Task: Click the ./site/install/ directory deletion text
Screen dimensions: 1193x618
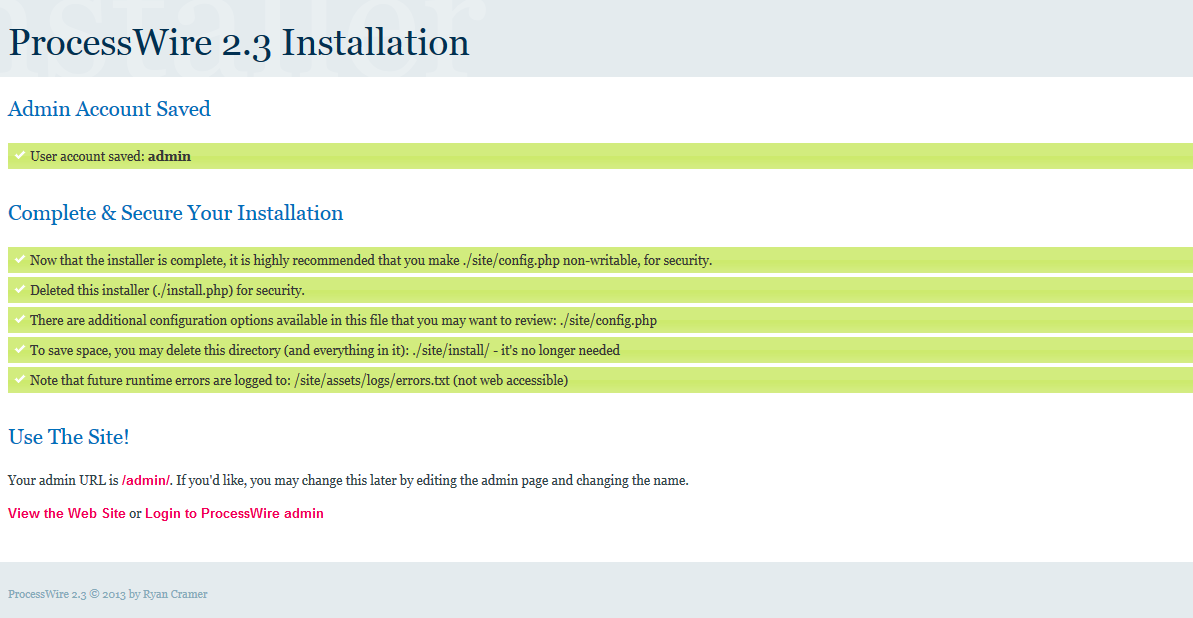Action: (x=324, y=350)
